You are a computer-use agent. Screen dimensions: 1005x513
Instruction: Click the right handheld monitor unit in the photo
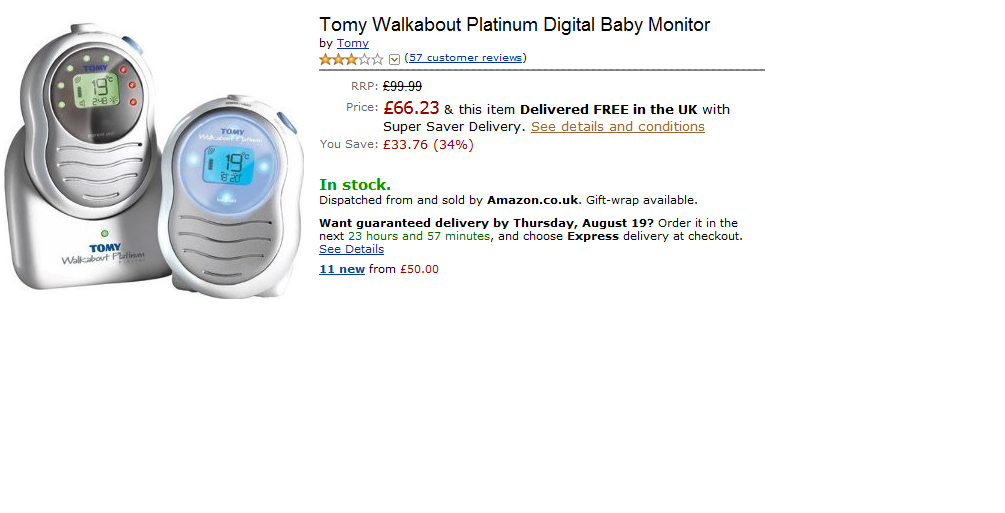click(x=231, y=200)
